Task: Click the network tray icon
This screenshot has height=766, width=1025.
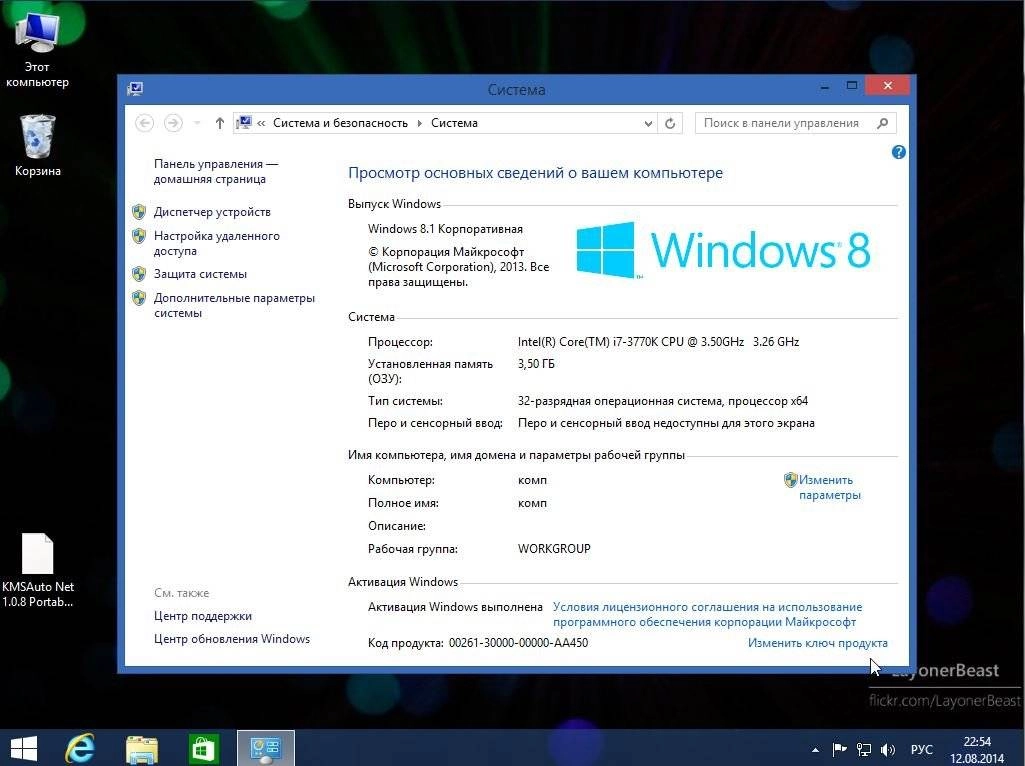Action: pyautogui.click(x=864, y=750)
